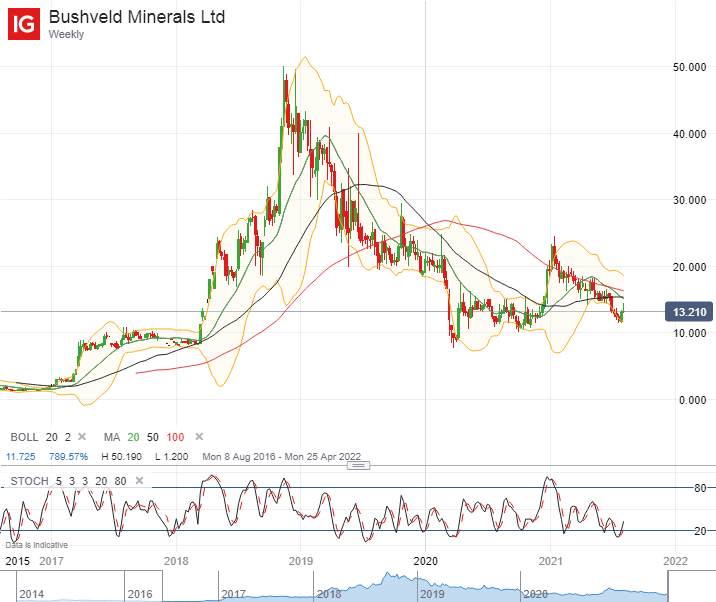716x602 pixels.
Task: Click the 2016 marker in navigator strip
Action: click(x=140, y=594)
